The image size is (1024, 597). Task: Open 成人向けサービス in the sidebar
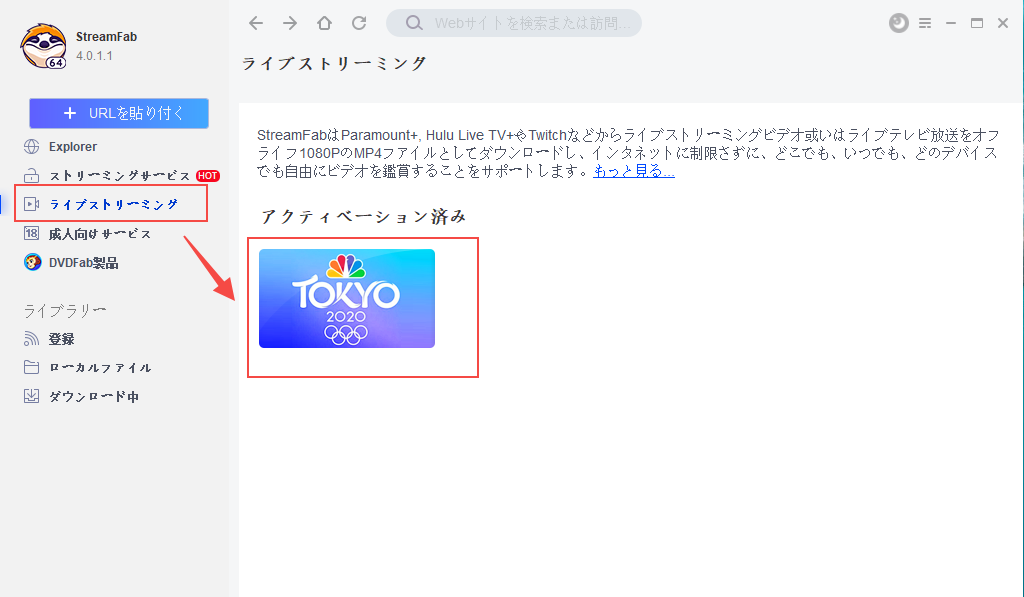[x=100, y=234]
